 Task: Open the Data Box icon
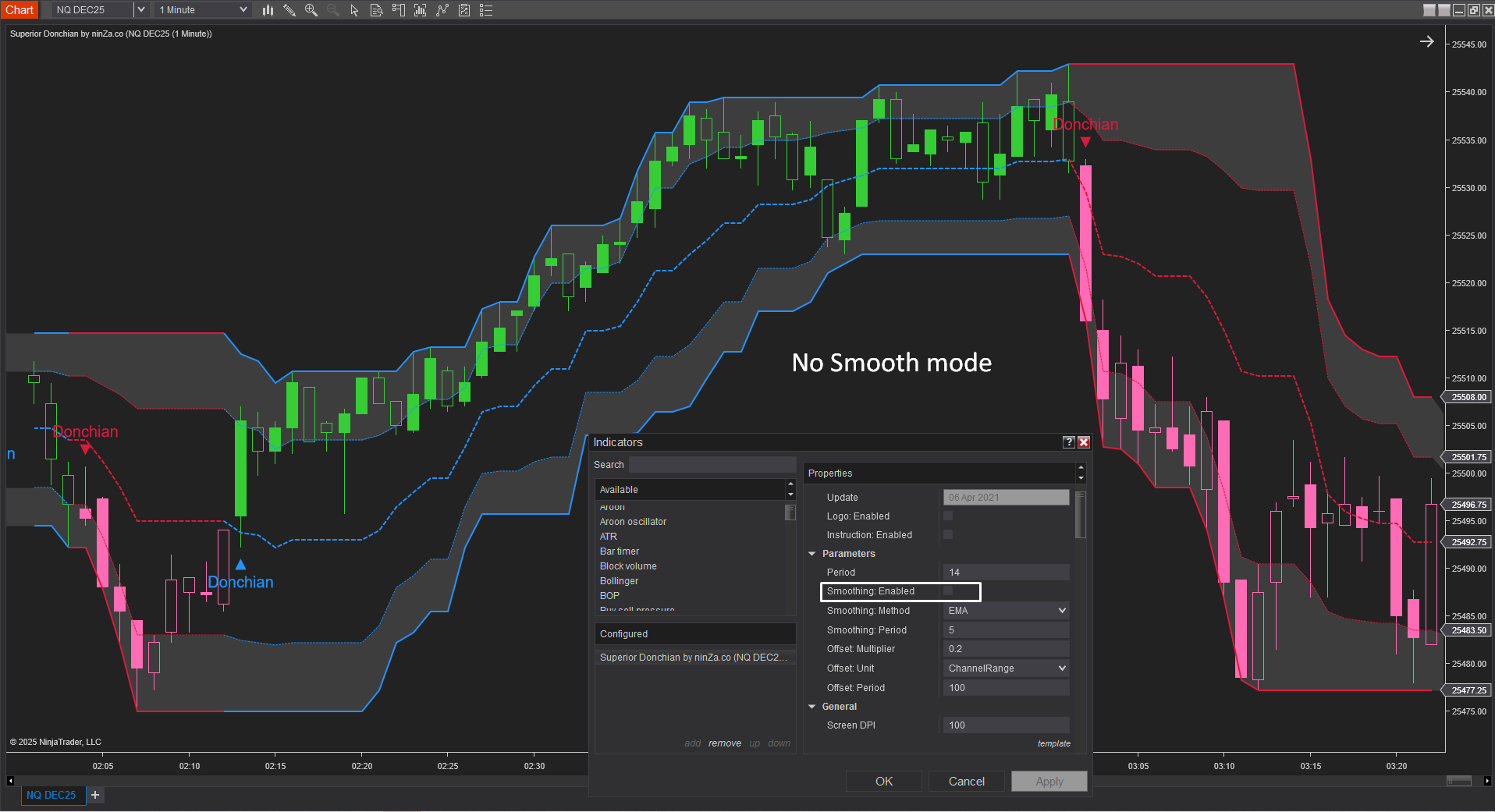click(x=376, y=10)
